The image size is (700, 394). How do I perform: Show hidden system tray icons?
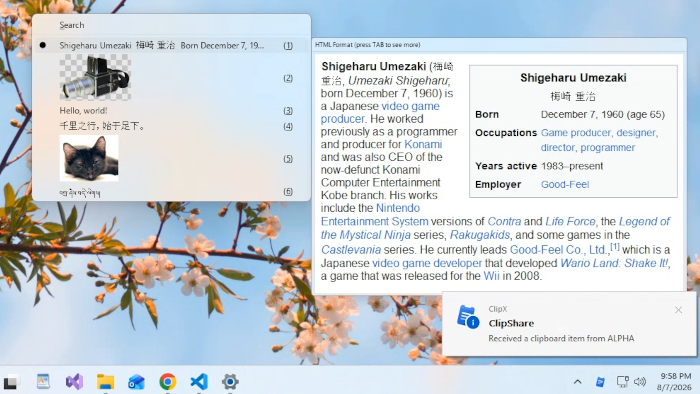(x=577, y=382)
